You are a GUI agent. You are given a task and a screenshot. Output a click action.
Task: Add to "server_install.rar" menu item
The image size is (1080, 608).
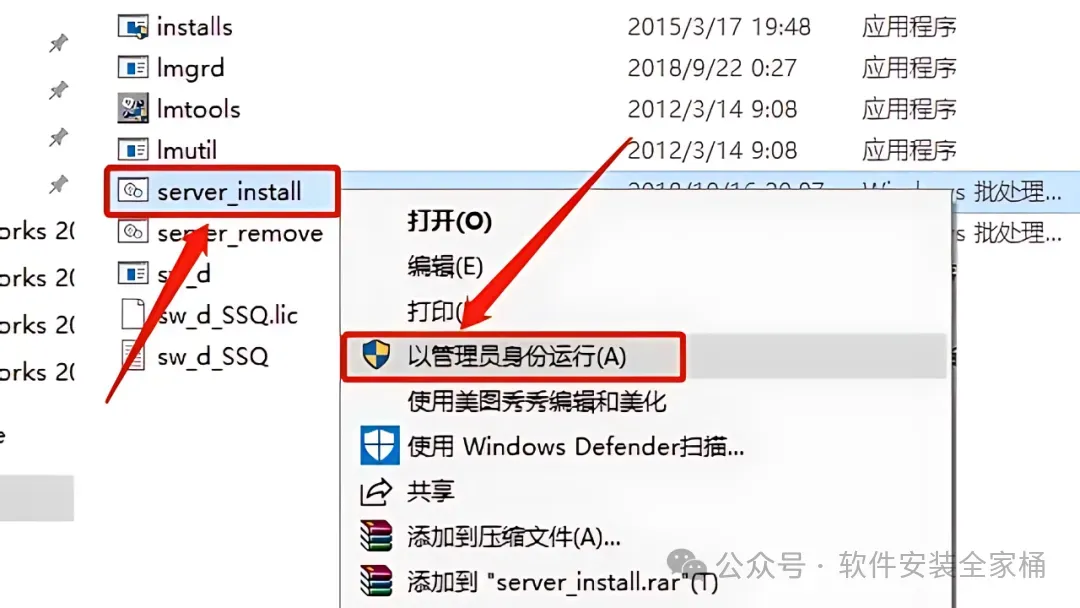pos(563,583)
